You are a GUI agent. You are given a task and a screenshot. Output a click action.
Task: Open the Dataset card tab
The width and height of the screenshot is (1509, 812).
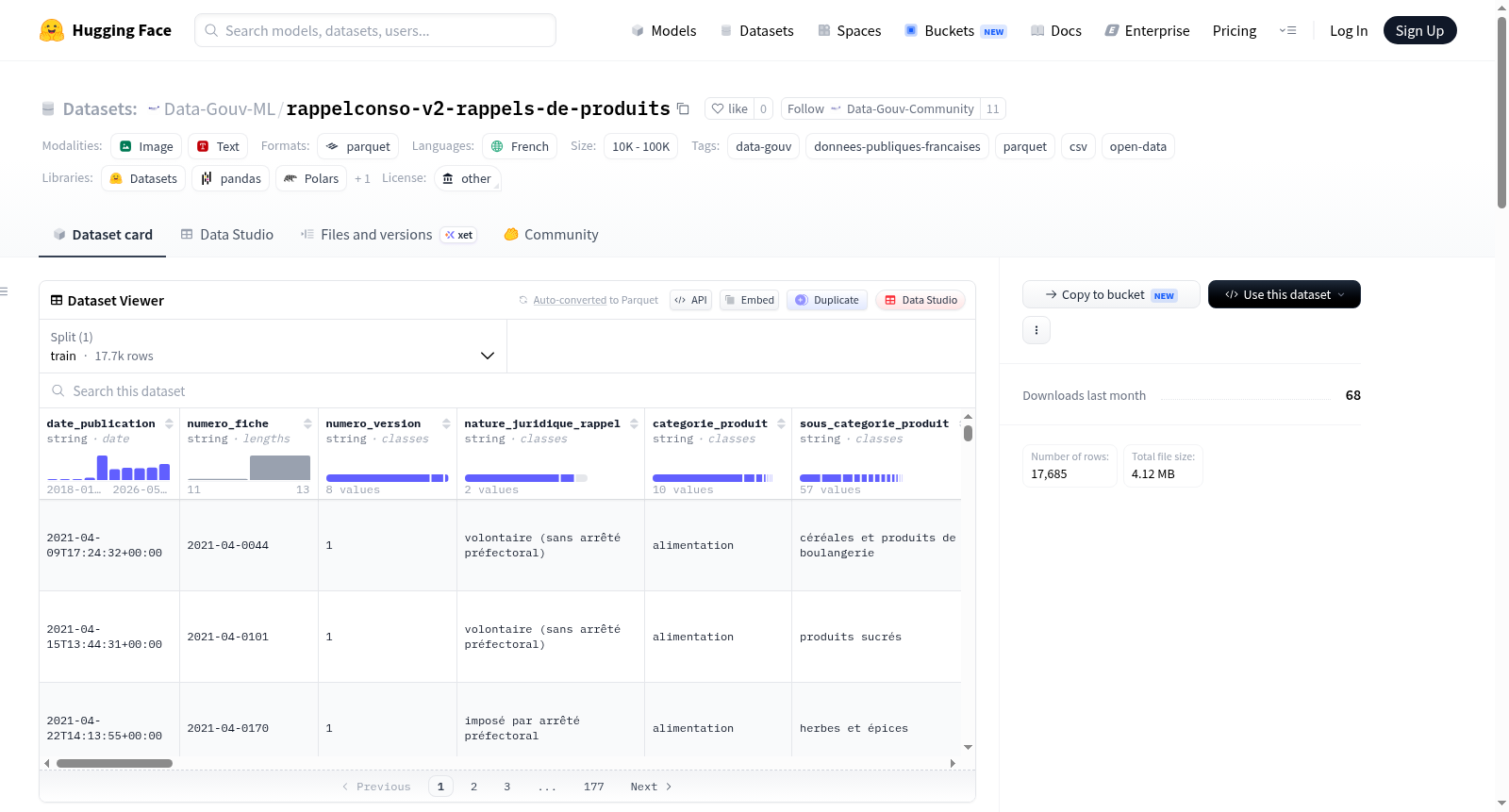103,235
